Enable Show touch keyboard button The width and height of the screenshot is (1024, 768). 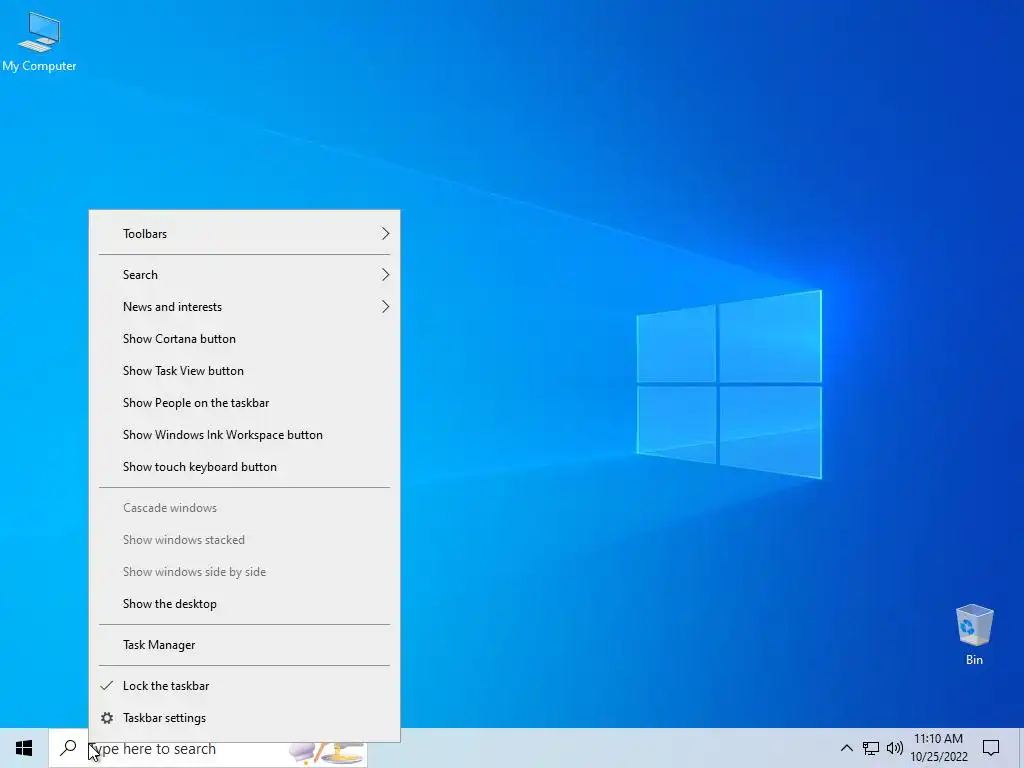pyautogui.click(x=244, y=467)
